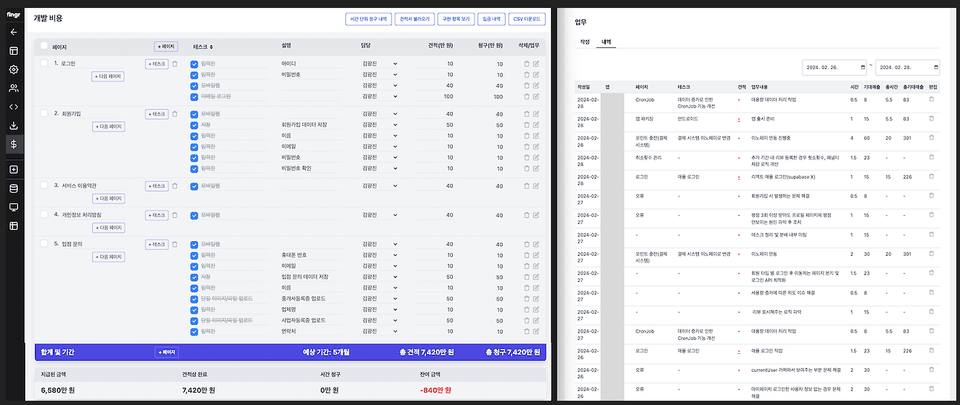
Task: Open the layout panel icon below the back arrow
Action: pyautogui.click(x=13, y=51)
